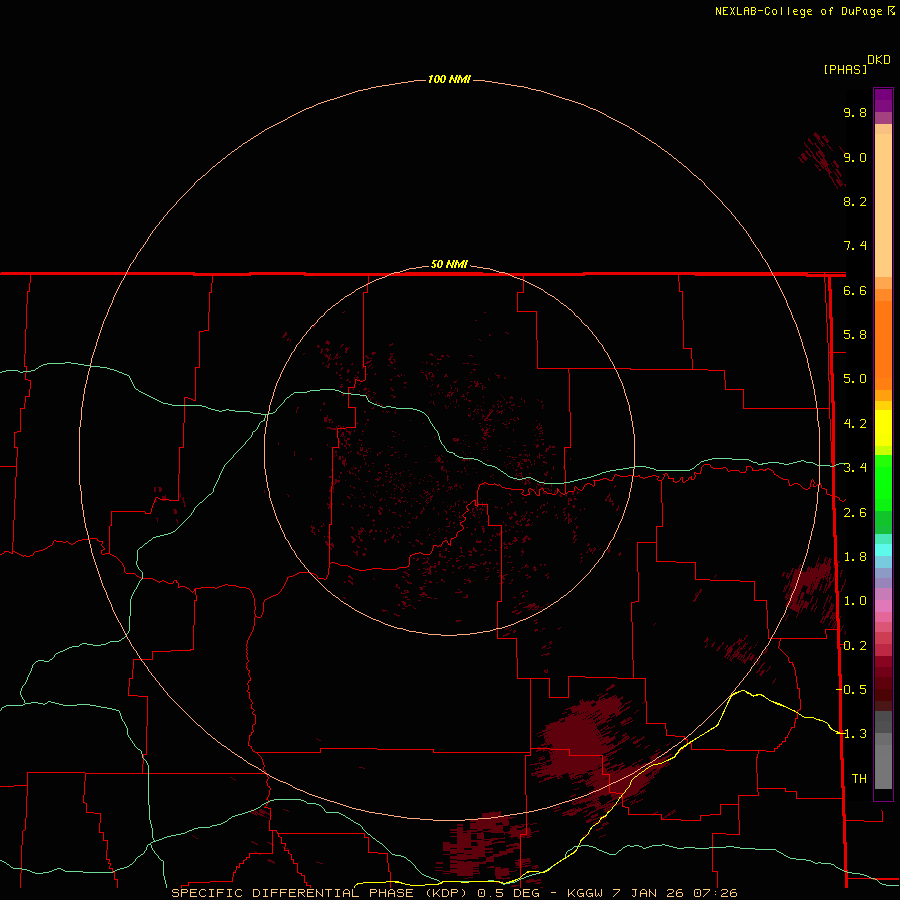Click the DKD product label
The height and width of the screenshot is (900, 900).
879,60
